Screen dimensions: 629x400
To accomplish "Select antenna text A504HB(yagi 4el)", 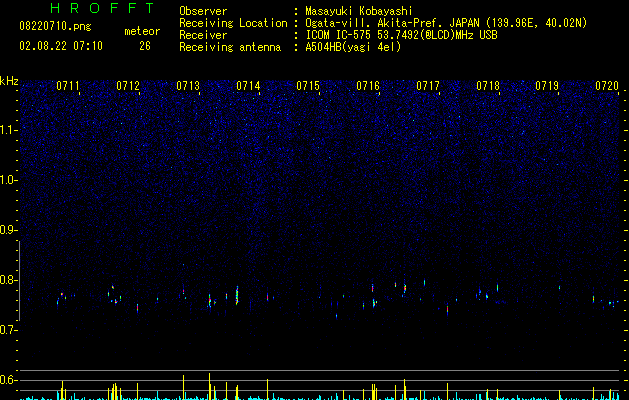I will pyautogui.click(x=353, y=47).
